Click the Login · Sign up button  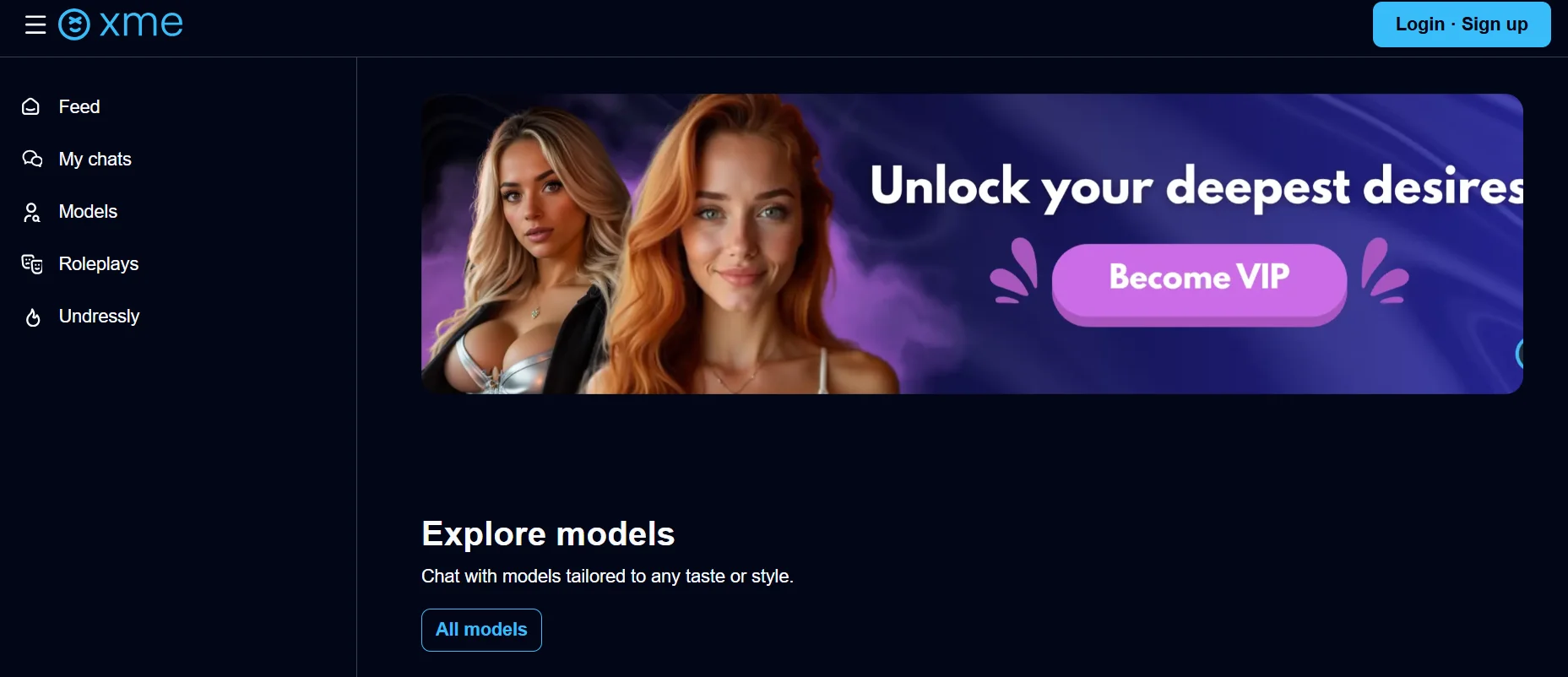coord(1462,24)
